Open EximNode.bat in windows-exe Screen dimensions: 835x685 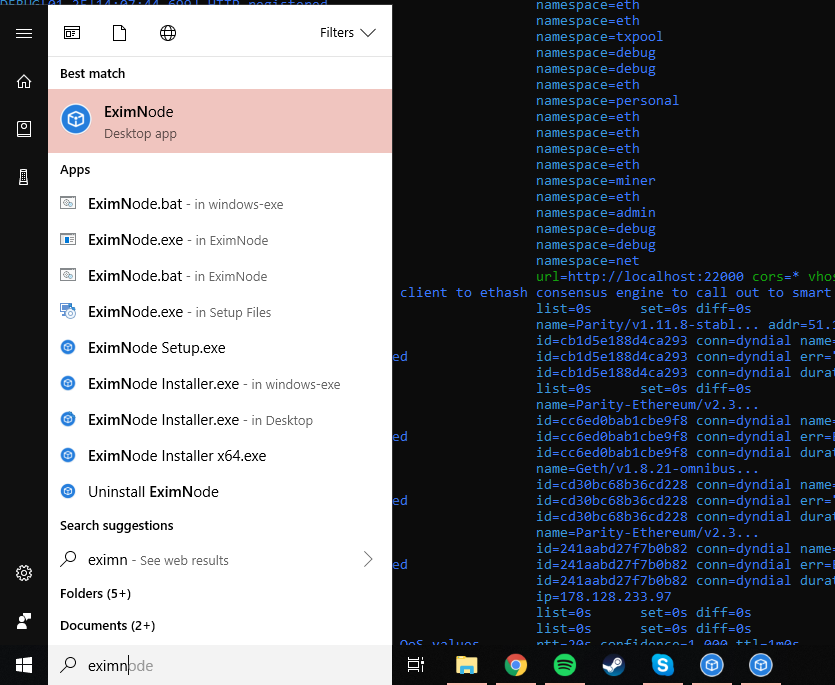point(220,204)
